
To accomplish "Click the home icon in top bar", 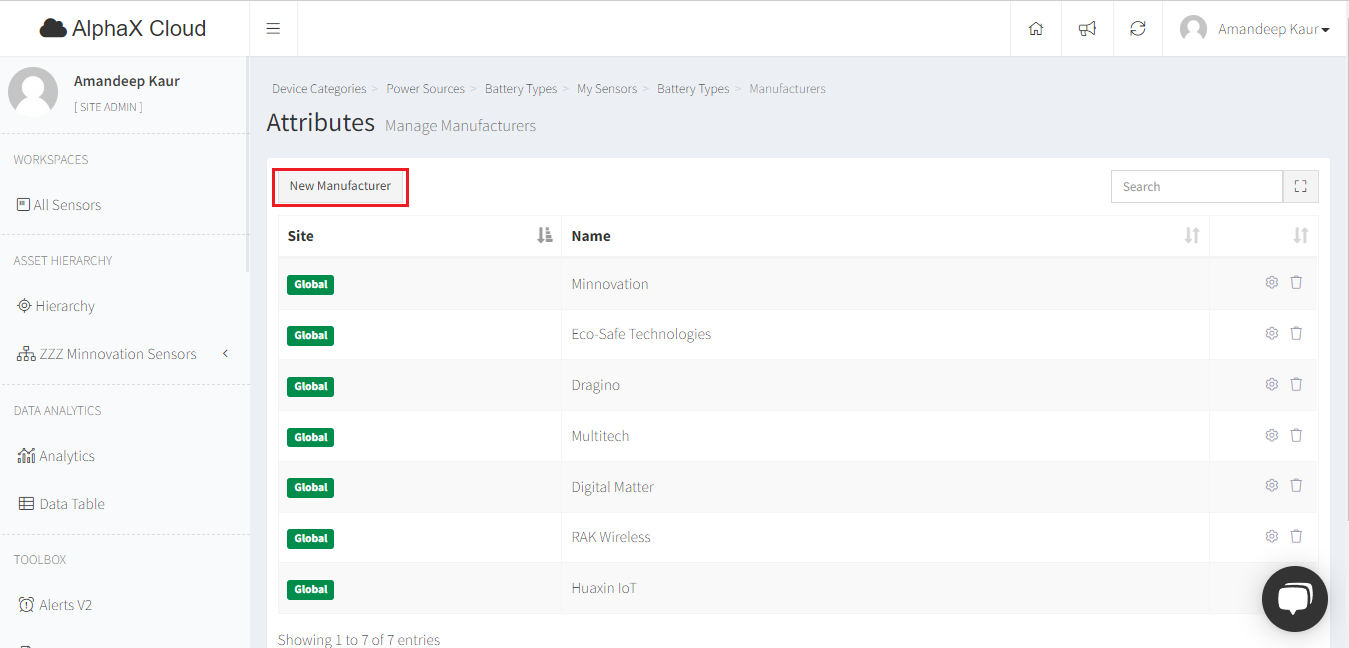I will coord(1036,29).
